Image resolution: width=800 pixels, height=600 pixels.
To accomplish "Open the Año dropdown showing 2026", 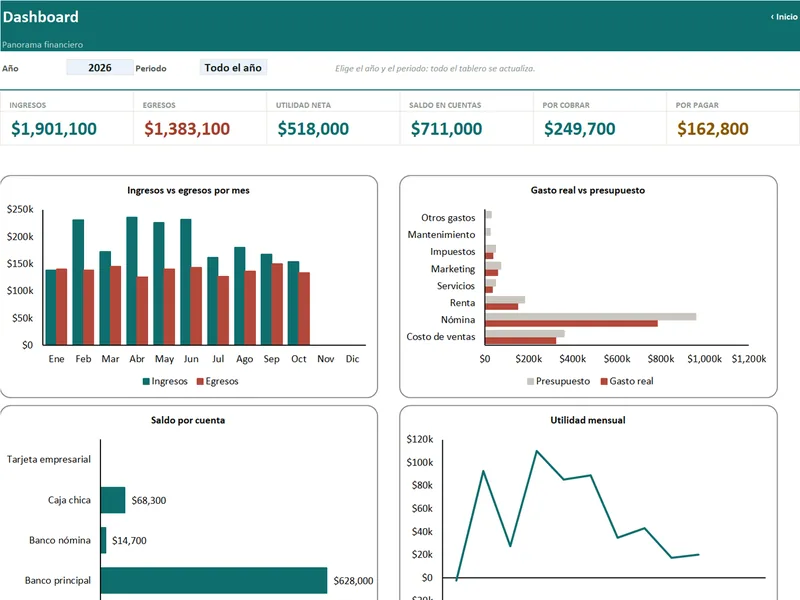I will click(x=100, y=67).
